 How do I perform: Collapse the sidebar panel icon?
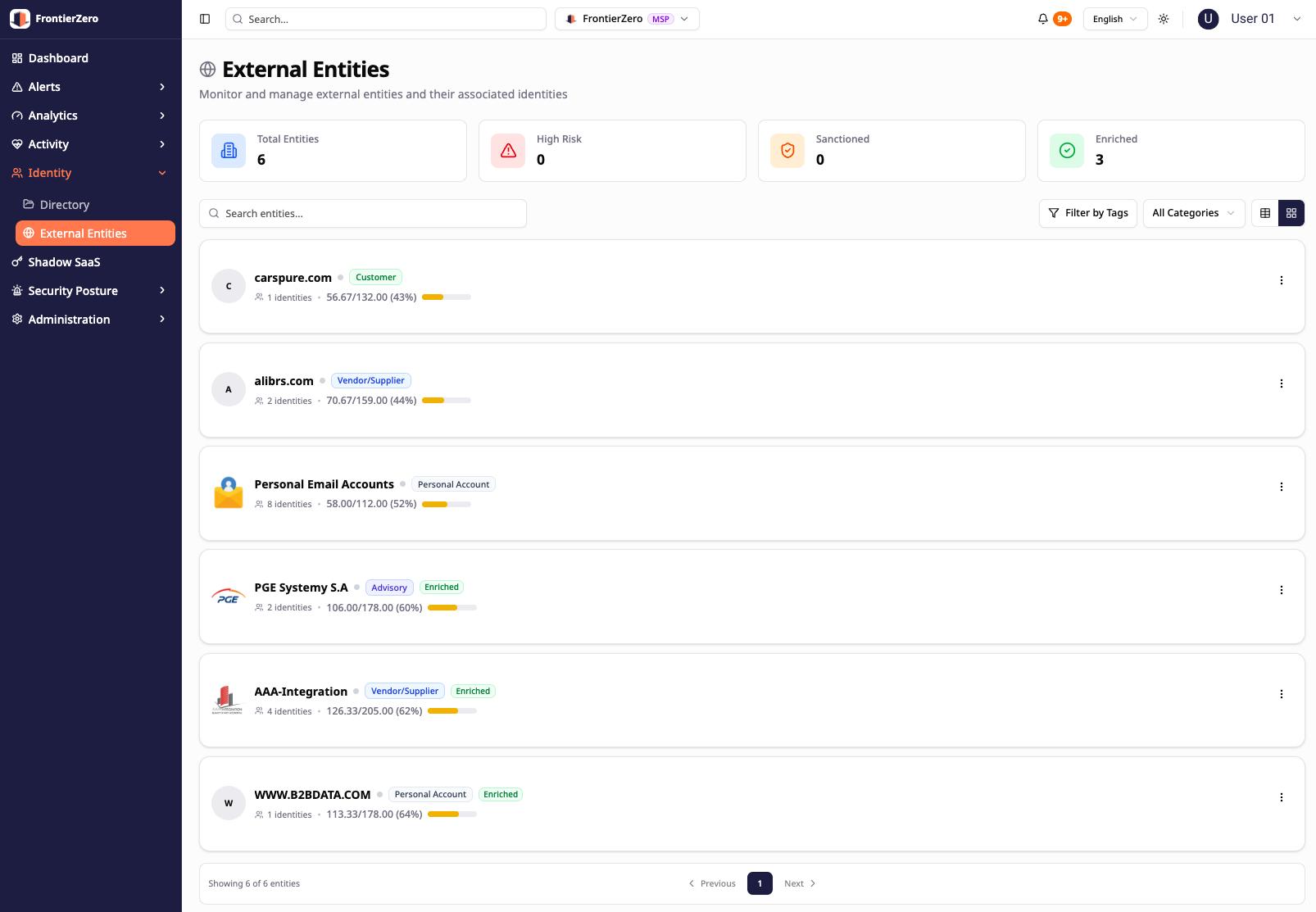pos(205,19)
